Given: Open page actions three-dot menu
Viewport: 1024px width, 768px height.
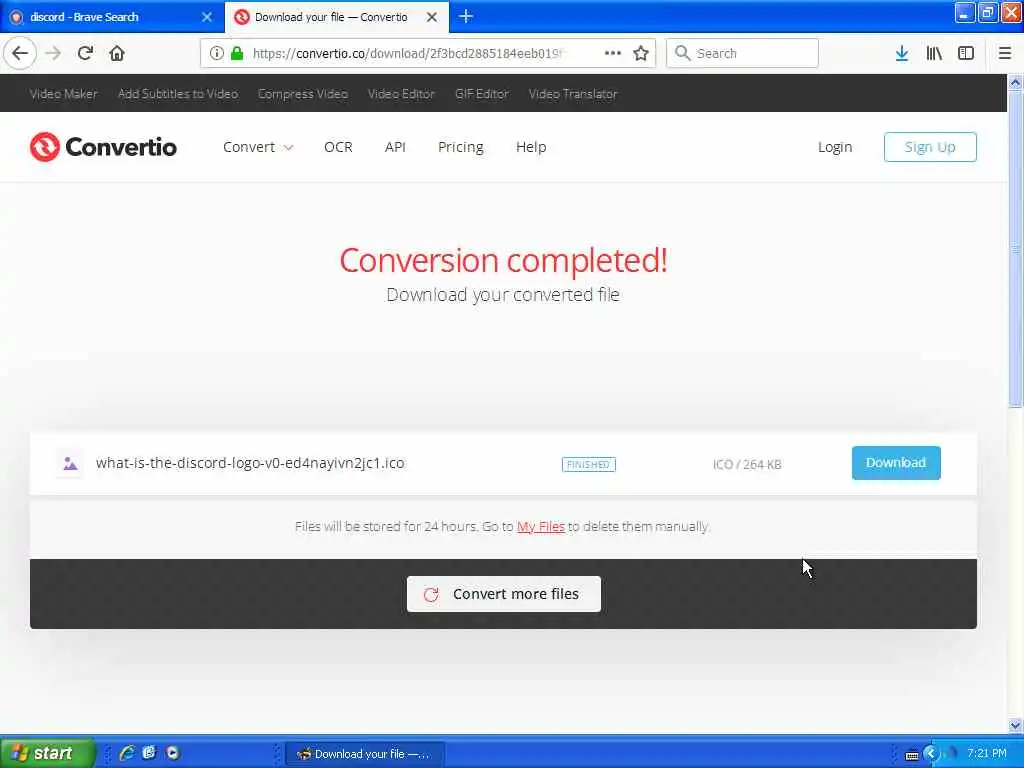Looking at the screenshot, I should tap(613, 53).
